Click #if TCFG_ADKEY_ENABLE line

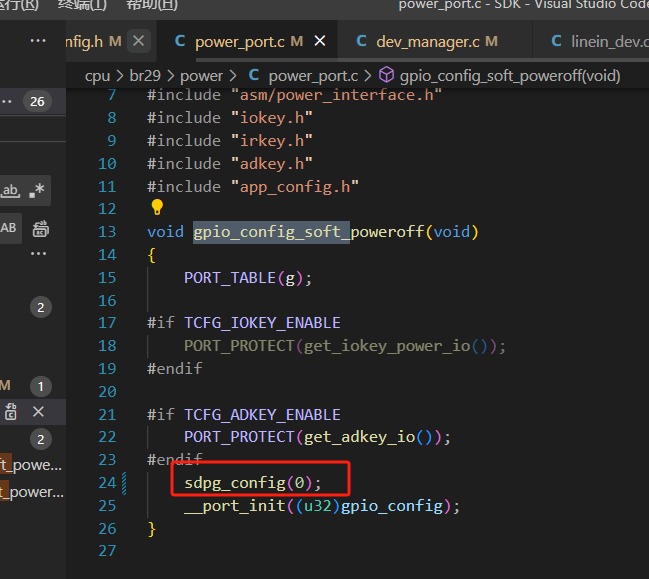(x=244, y=415)
